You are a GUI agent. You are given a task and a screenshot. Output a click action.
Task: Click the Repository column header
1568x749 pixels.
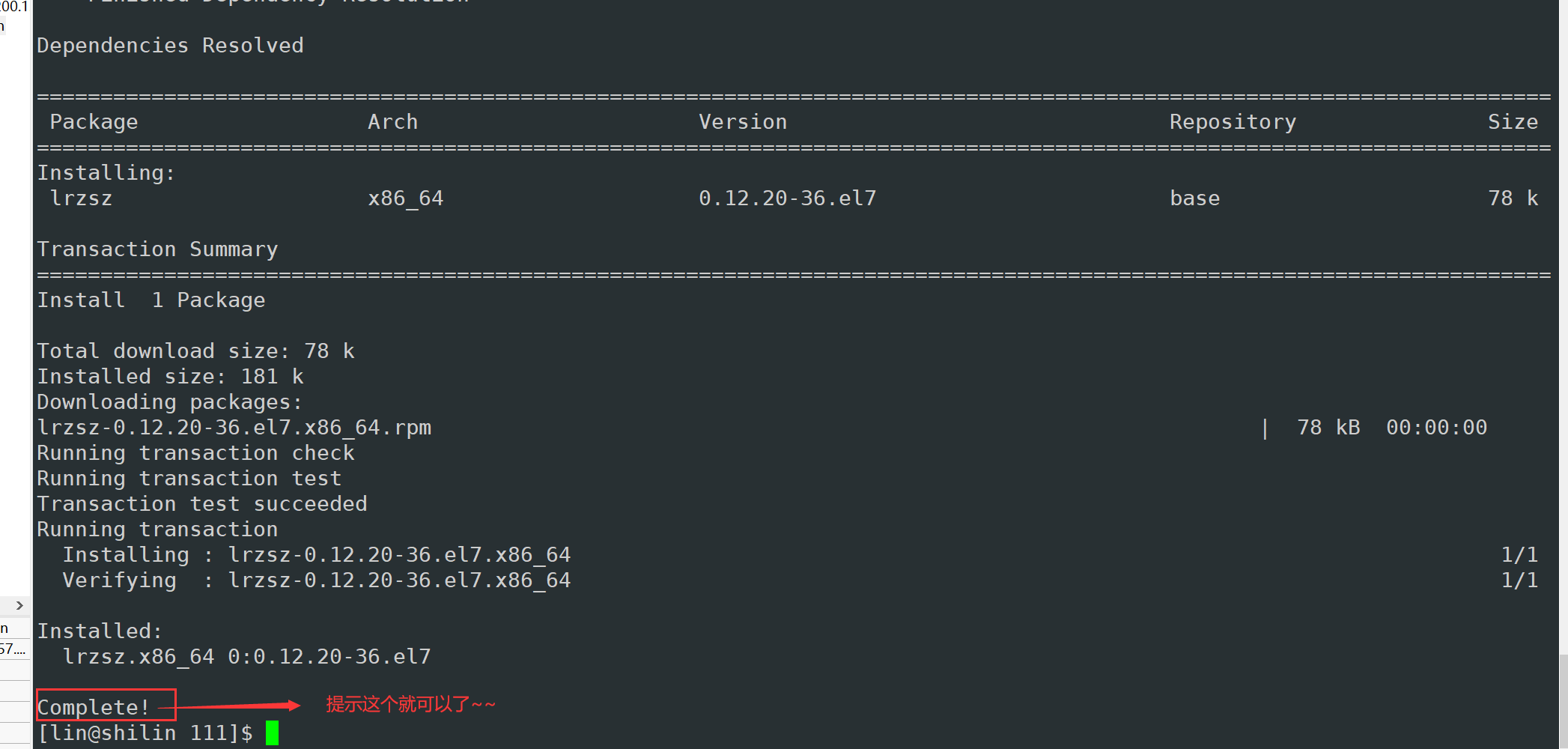pyautogui.click(x=1233, y=122)
